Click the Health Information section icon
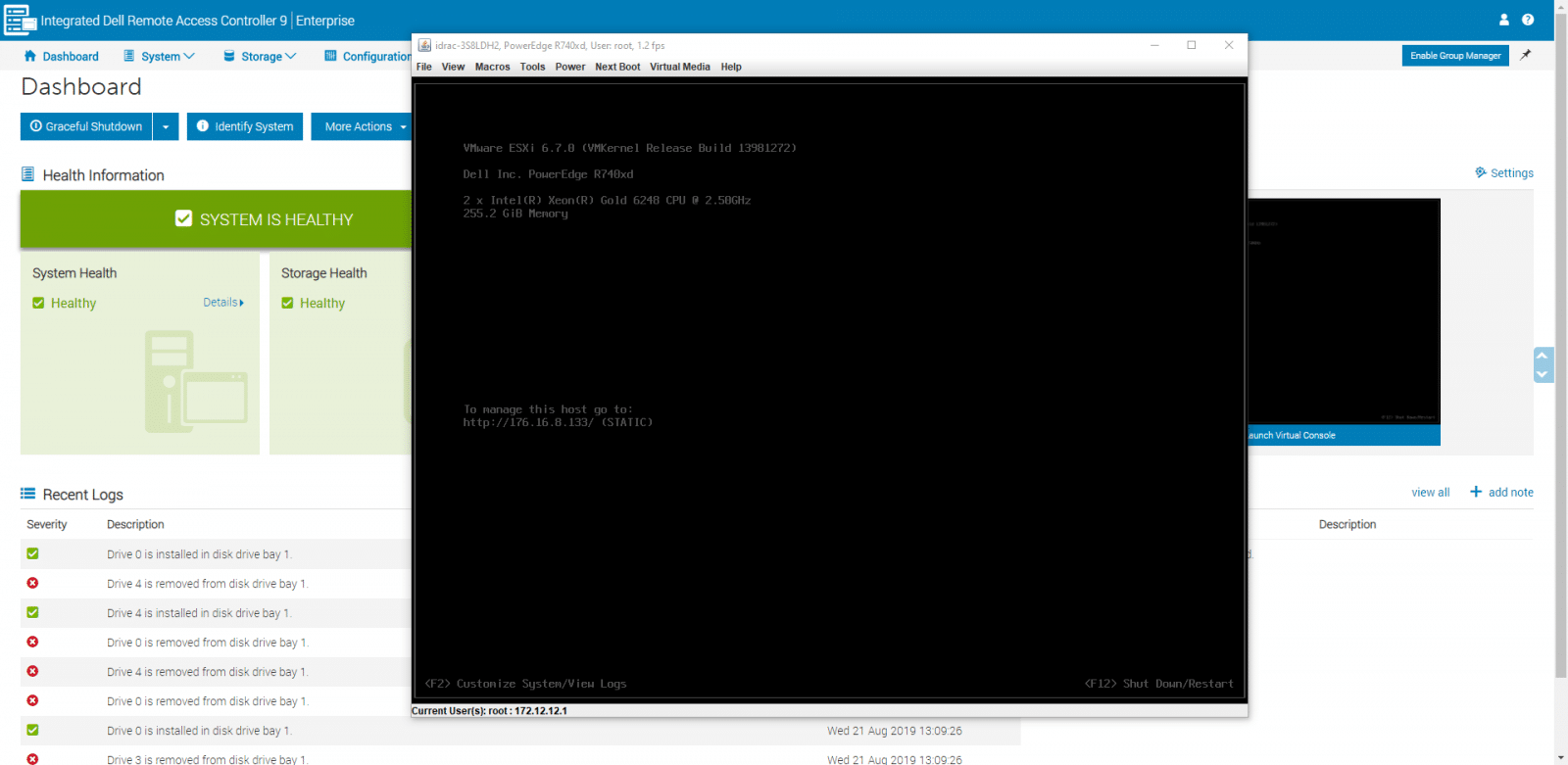The width and height of the screenshot is (1568, 765). tap(28, 174)
